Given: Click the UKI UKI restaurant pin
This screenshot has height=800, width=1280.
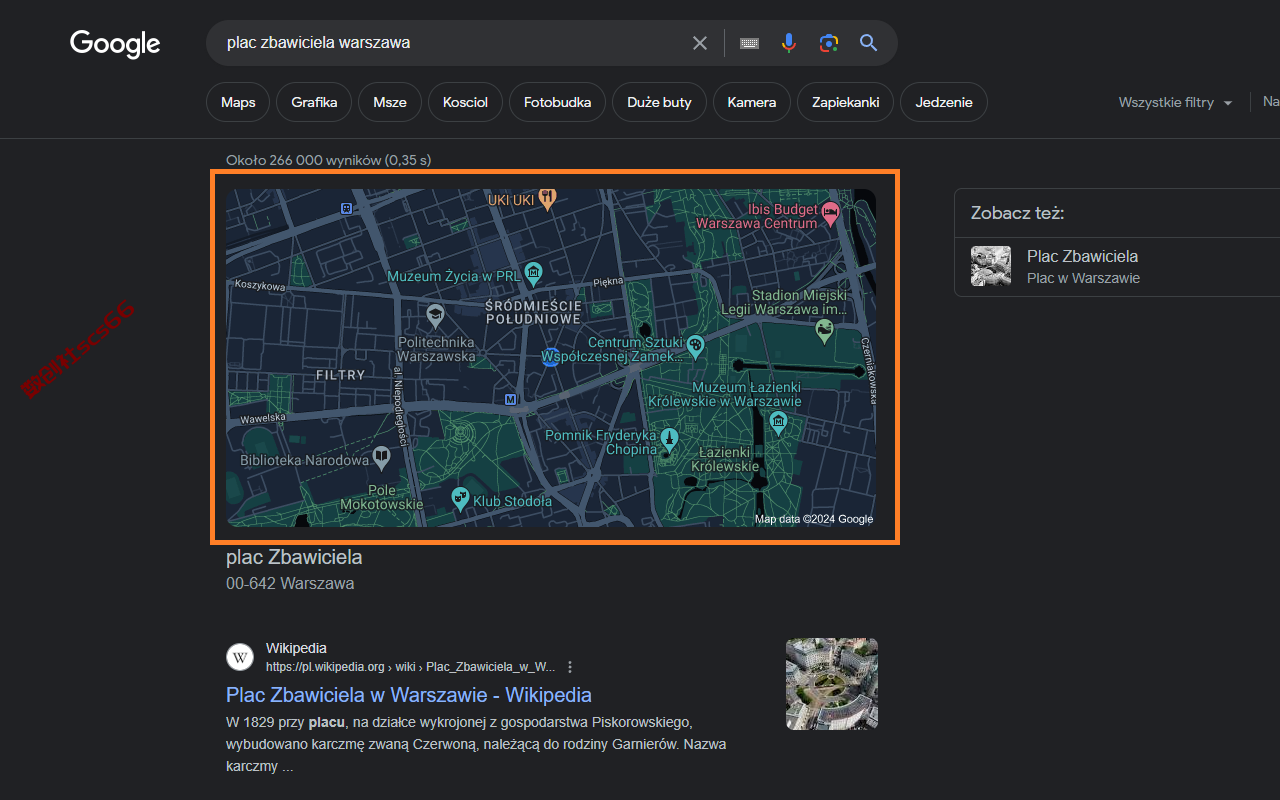Looking at the screenshot, I should [x=547, y=198].
